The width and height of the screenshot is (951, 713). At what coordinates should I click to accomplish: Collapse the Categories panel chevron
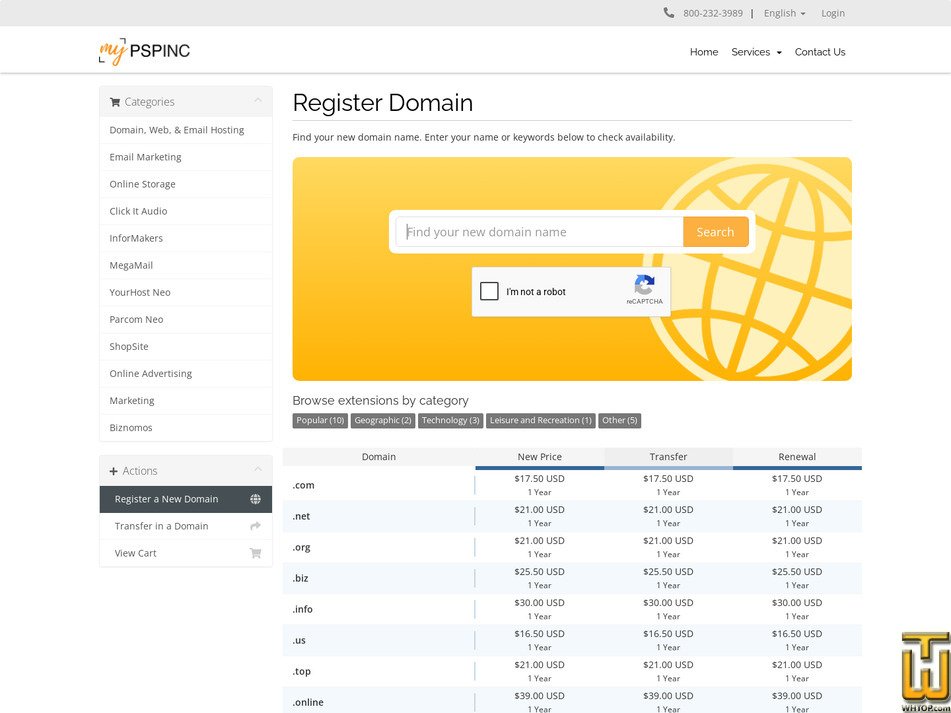(258, 101)
